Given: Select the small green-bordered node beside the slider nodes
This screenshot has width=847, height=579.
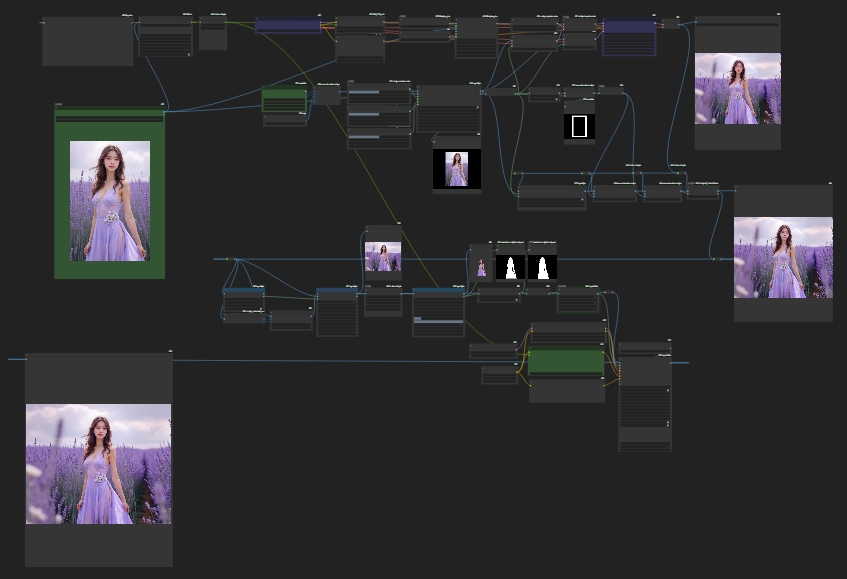Looking at the screenshot, I should point(284,100).
